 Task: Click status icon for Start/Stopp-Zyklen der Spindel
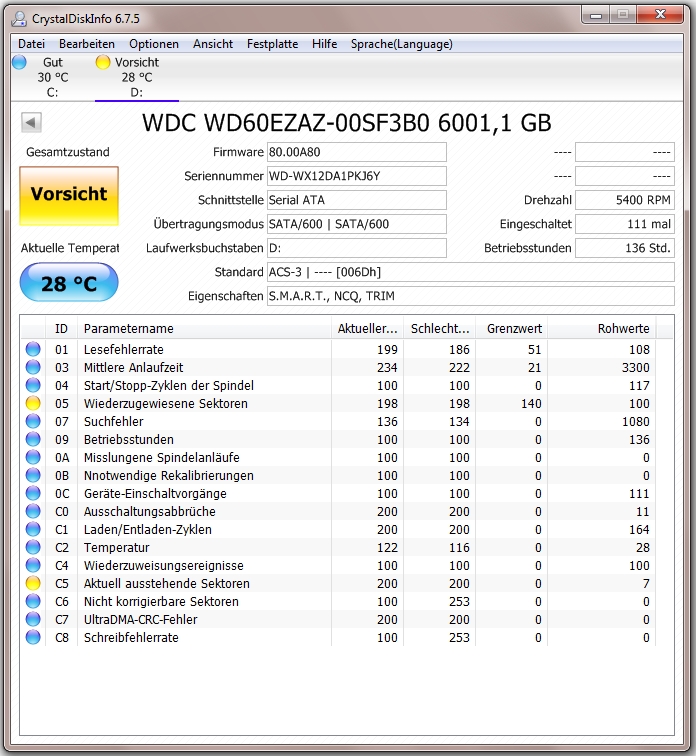click(33, 385)
